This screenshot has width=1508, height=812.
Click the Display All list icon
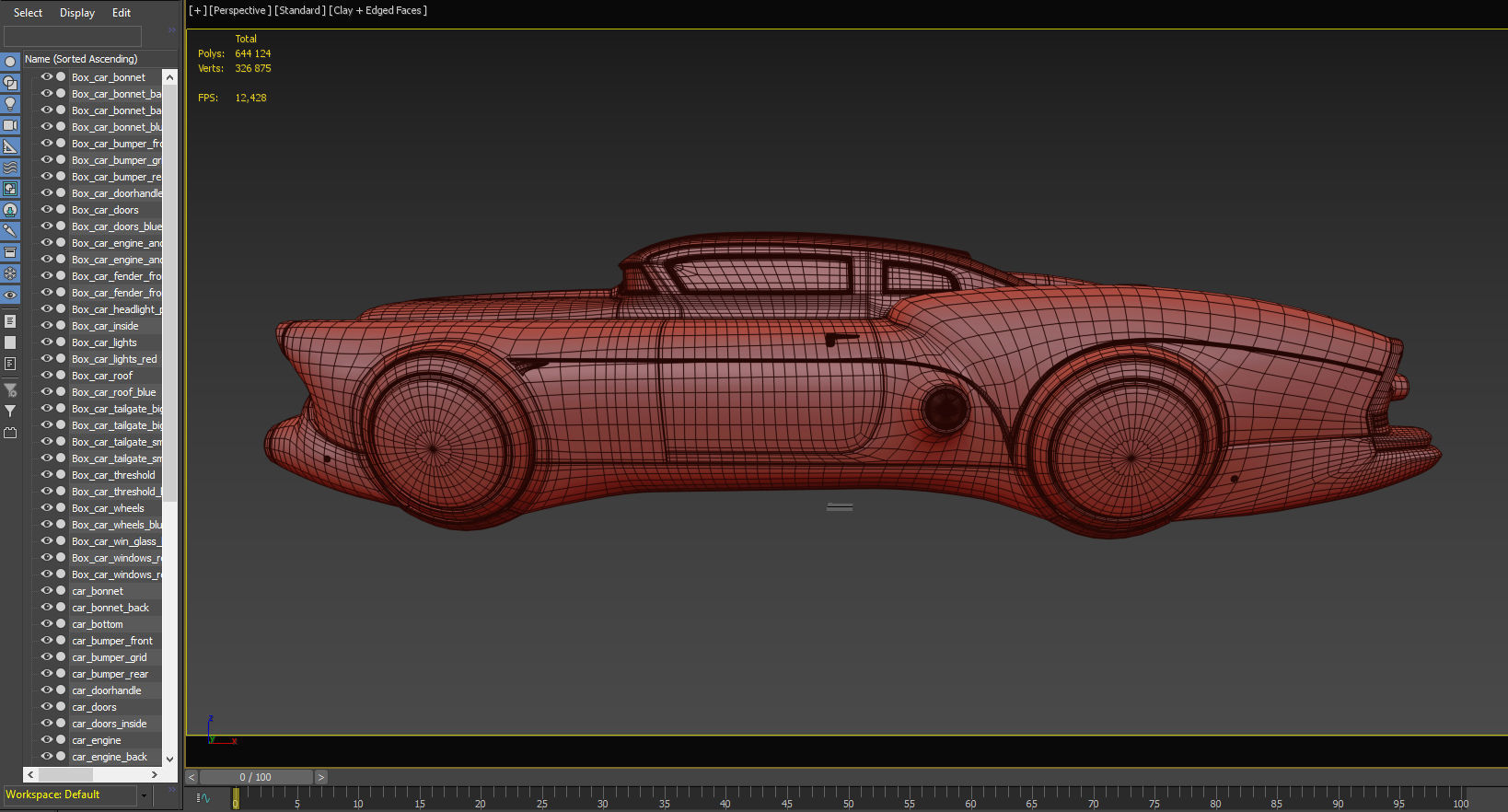[10, 321]
